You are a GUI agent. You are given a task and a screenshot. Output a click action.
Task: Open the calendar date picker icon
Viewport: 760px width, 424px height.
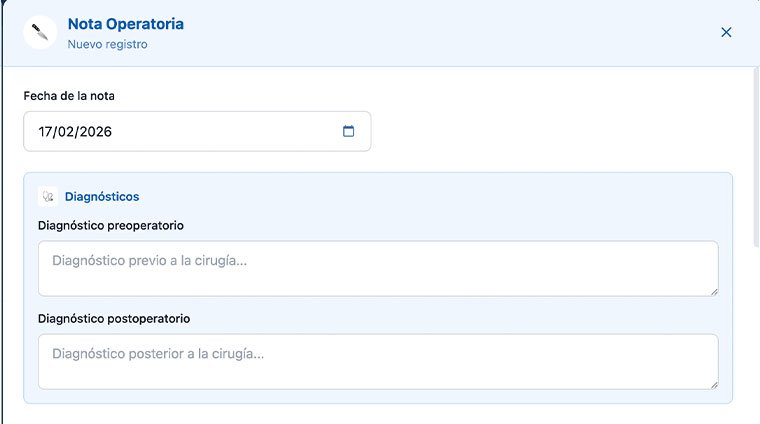pyautogui.click(x=348, y=131)
